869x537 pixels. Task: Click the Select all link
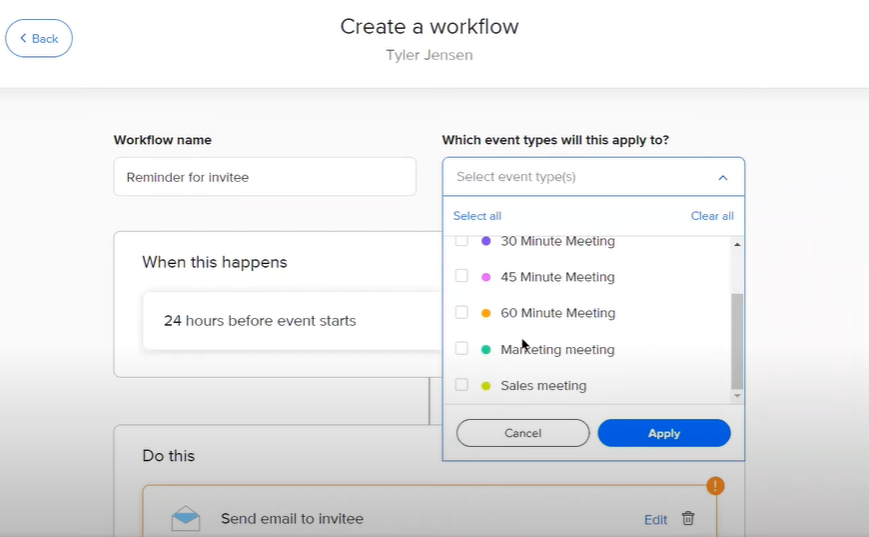tap(477, 216)
